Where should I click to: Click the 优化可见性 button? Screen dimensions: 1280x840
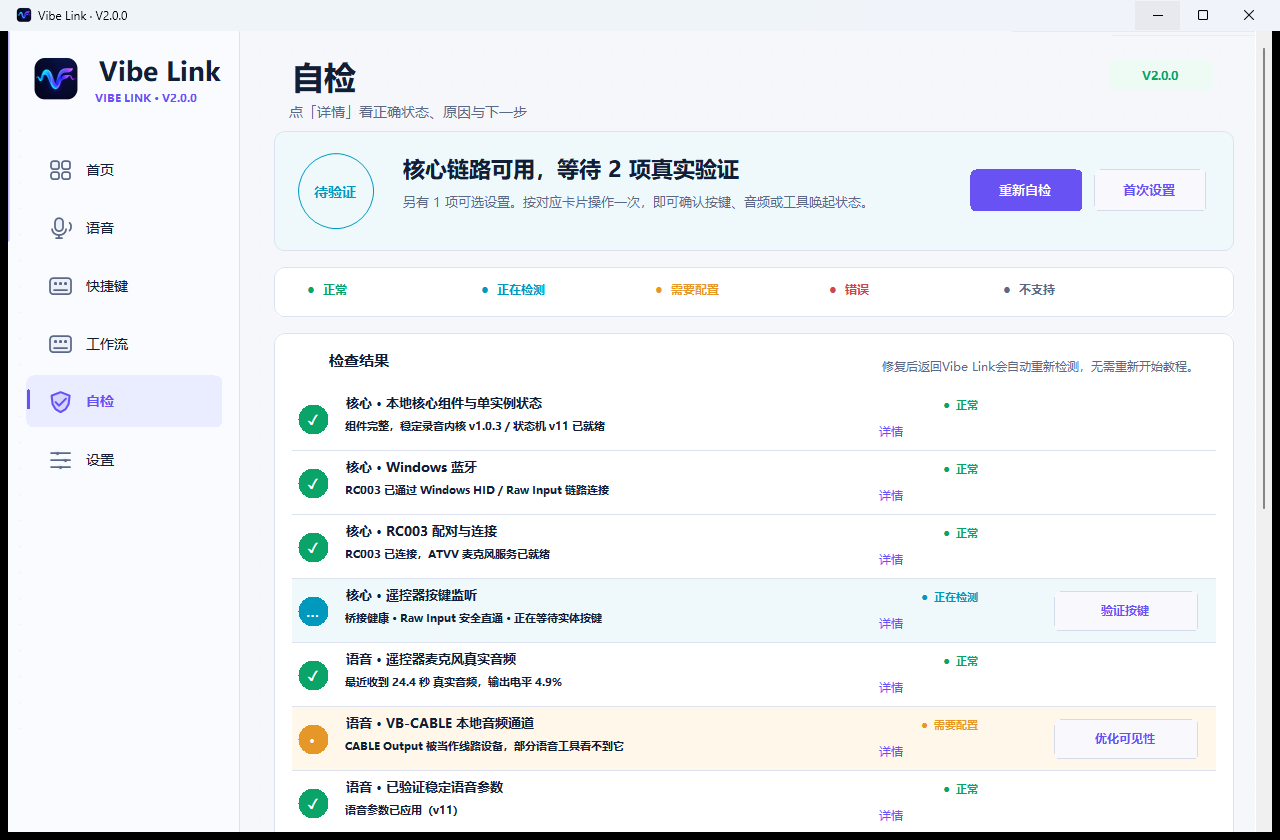click(1125, 739)
